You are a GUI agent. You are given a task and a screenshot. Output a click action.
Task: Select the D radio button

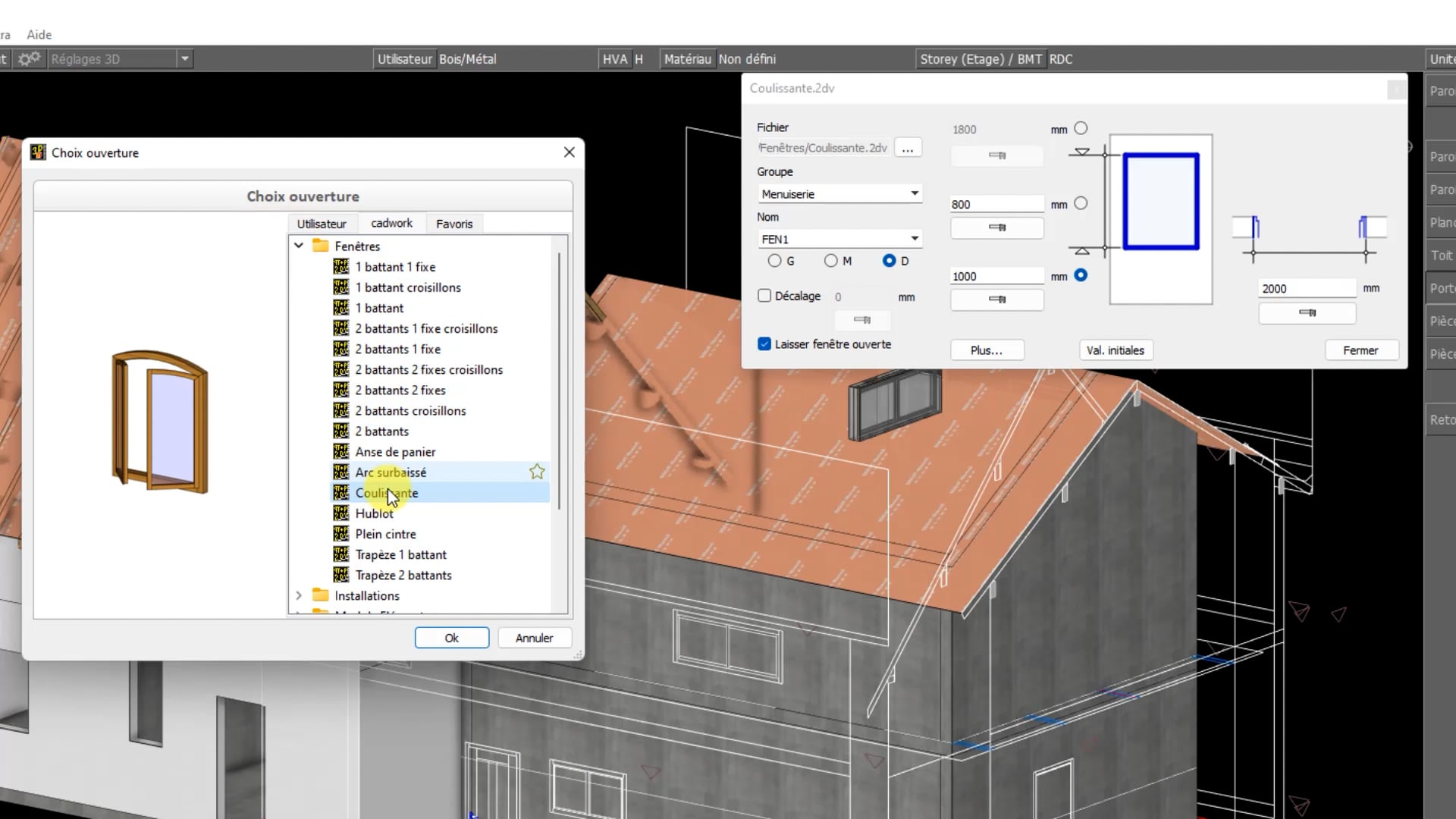890,261
